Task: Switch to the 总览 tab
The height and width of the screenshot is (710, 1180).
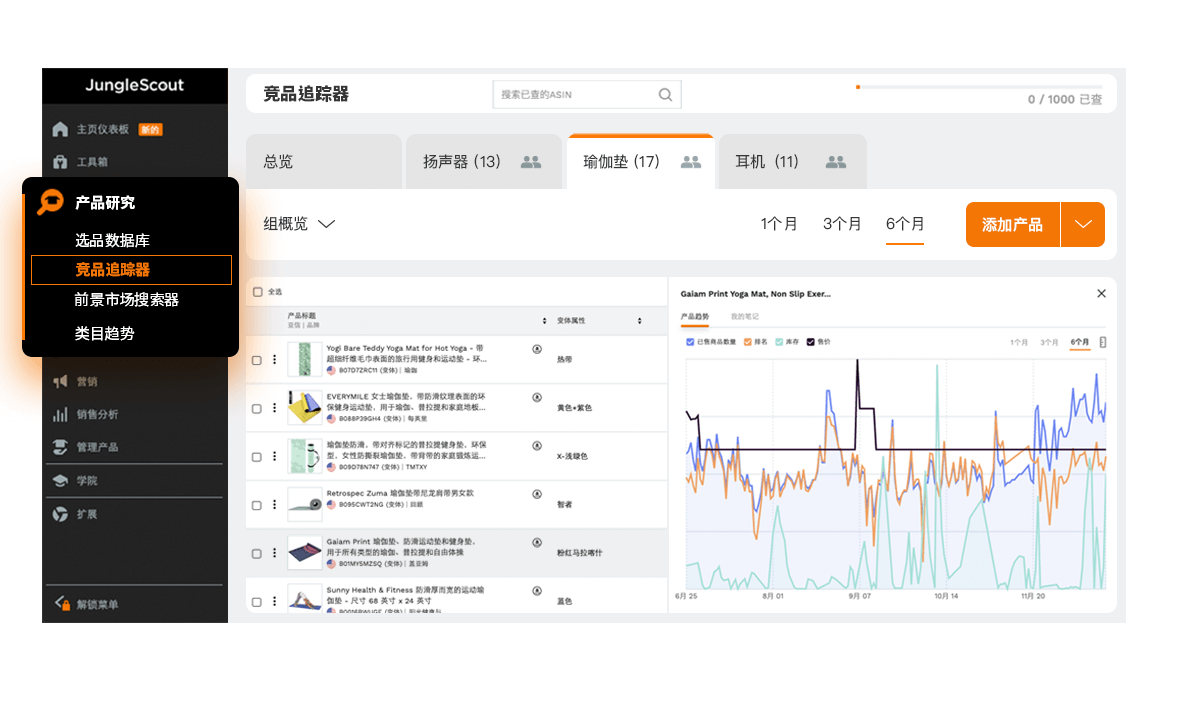Action: pyautogui.click(x=324, y=161)
